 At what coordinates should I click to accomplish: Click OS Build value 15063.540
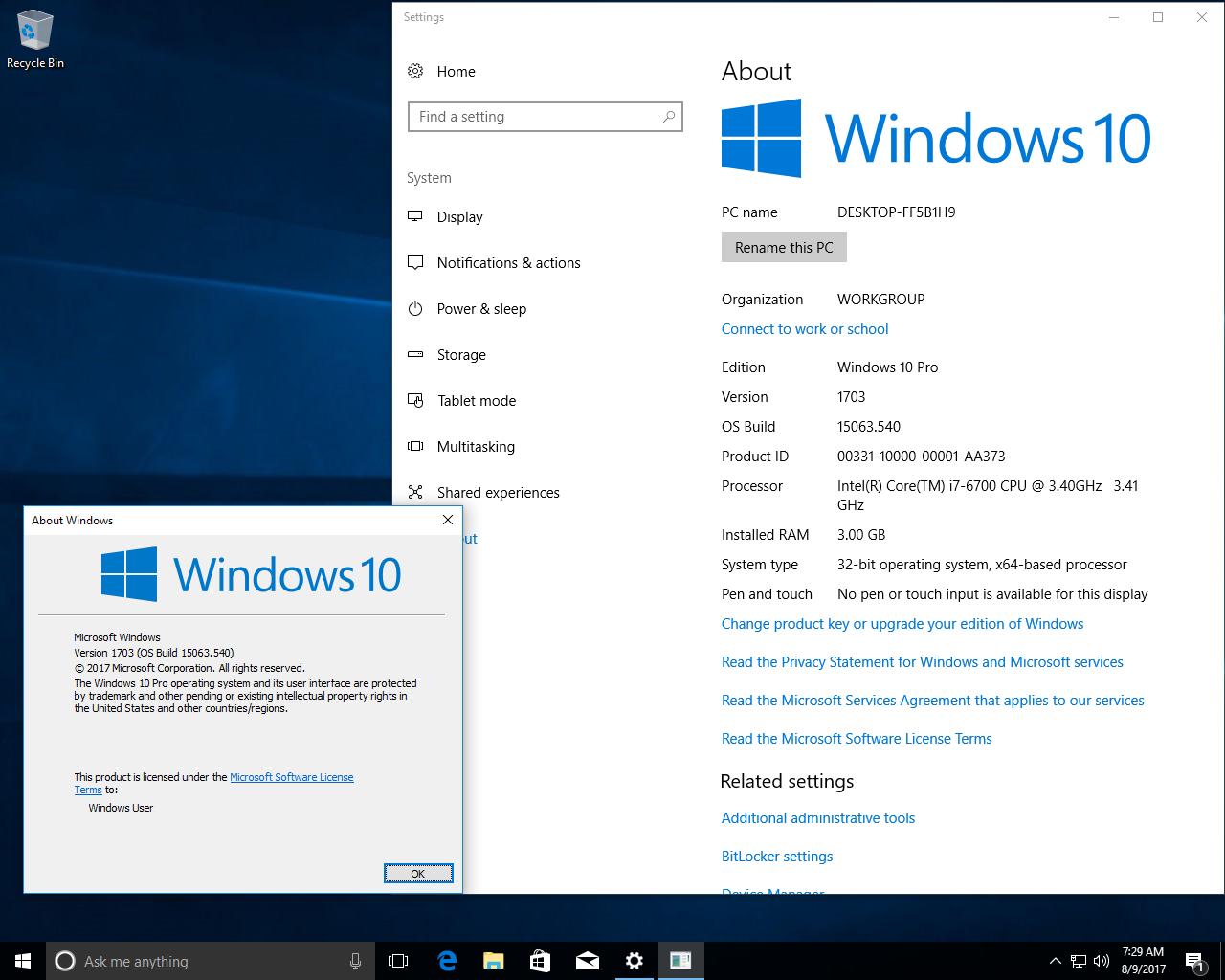pyautogui.click(x=869, y=427)
